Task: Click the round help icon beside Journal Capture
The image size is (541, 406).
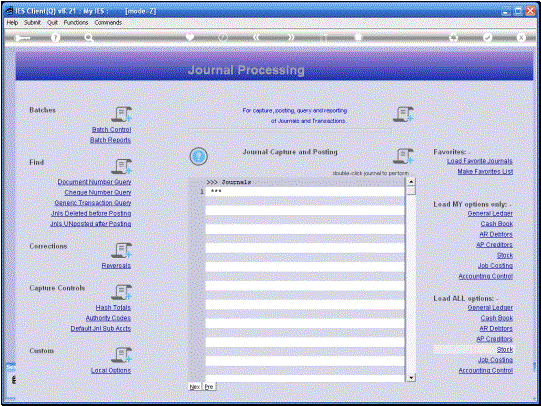Action: tap(198, 156)
